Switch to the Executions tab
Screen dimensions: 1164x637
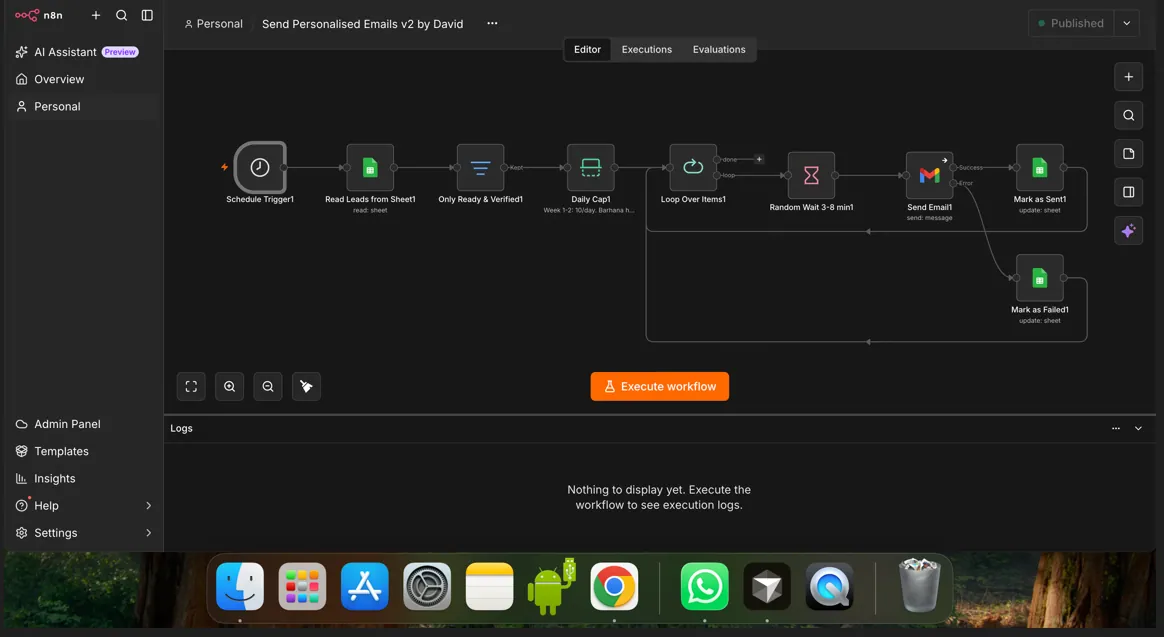pyautogui.click(x=647, y=50)
